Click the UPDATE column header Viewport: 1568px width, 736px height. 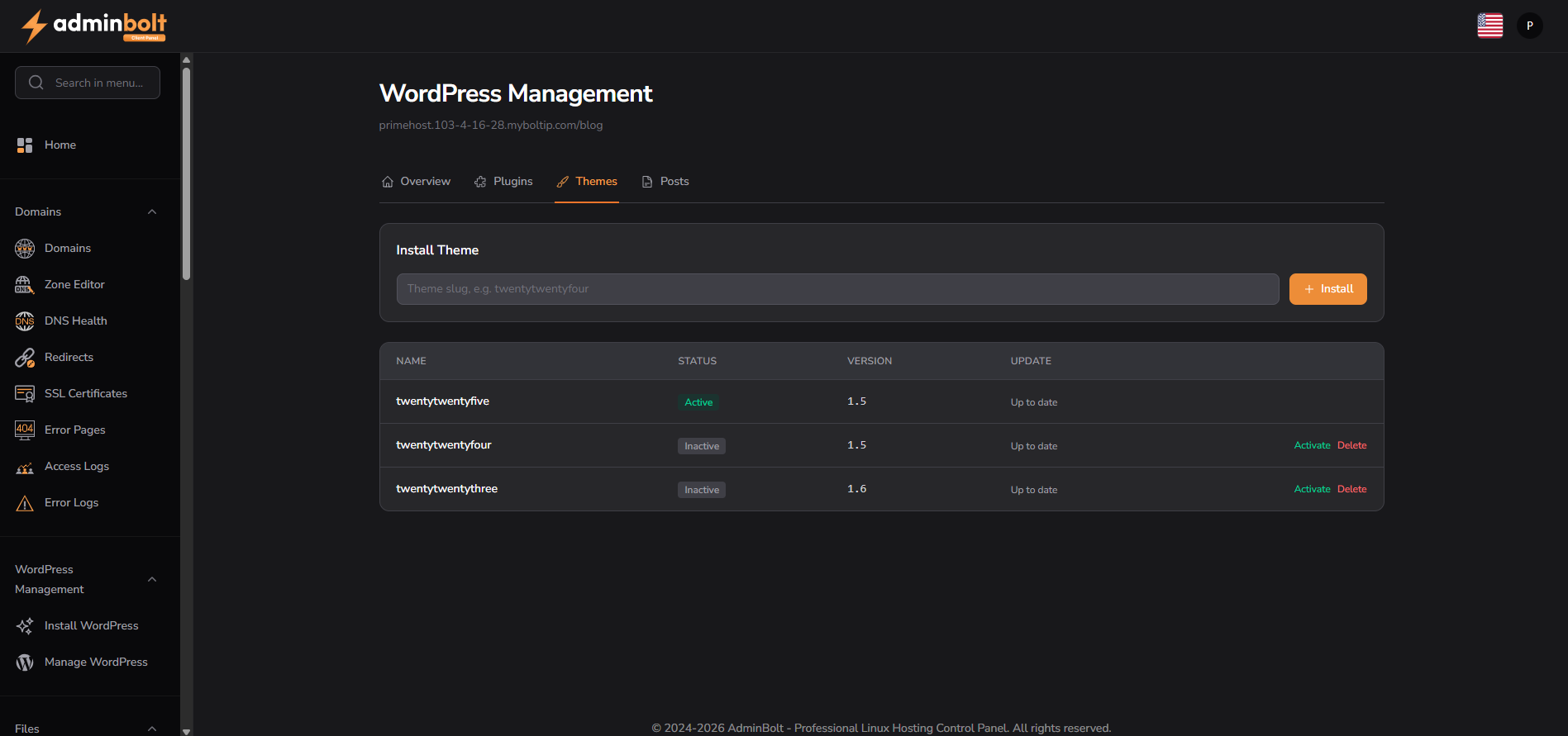click(1031, 361)
